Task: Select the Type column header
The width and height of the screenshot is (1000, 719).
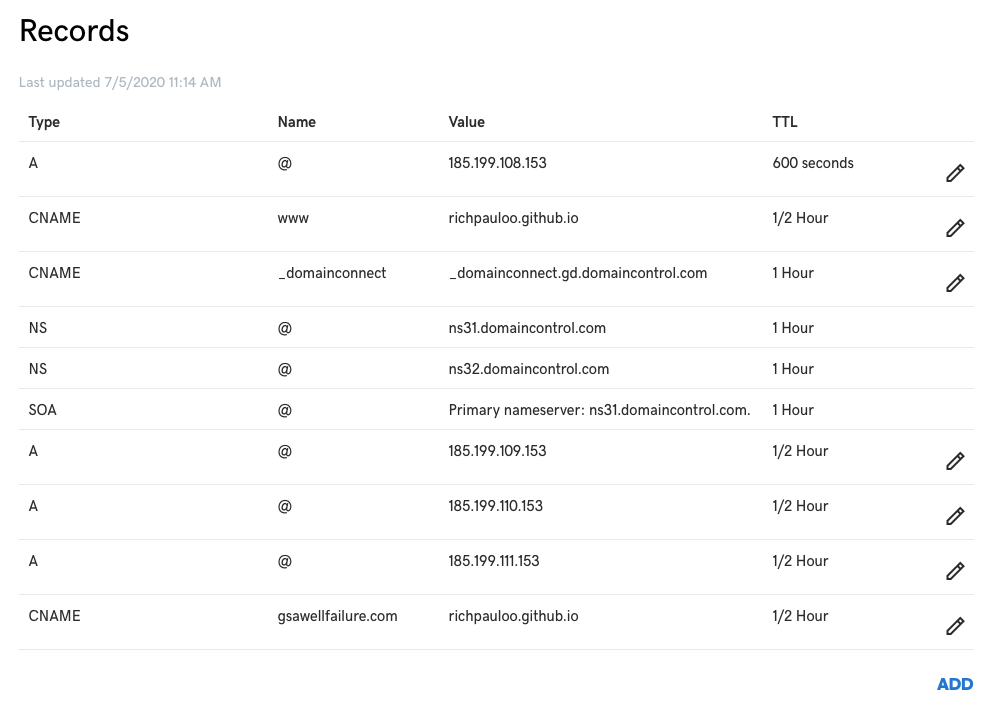Action: [44, 122]
